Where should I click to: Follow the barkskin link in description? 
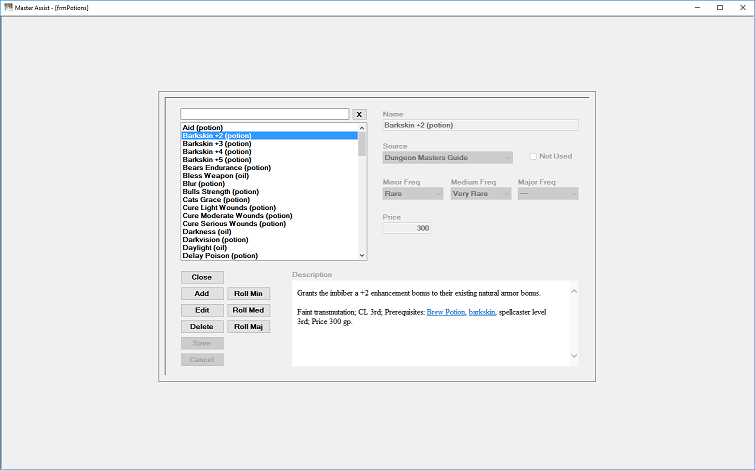tap(482, 312)
